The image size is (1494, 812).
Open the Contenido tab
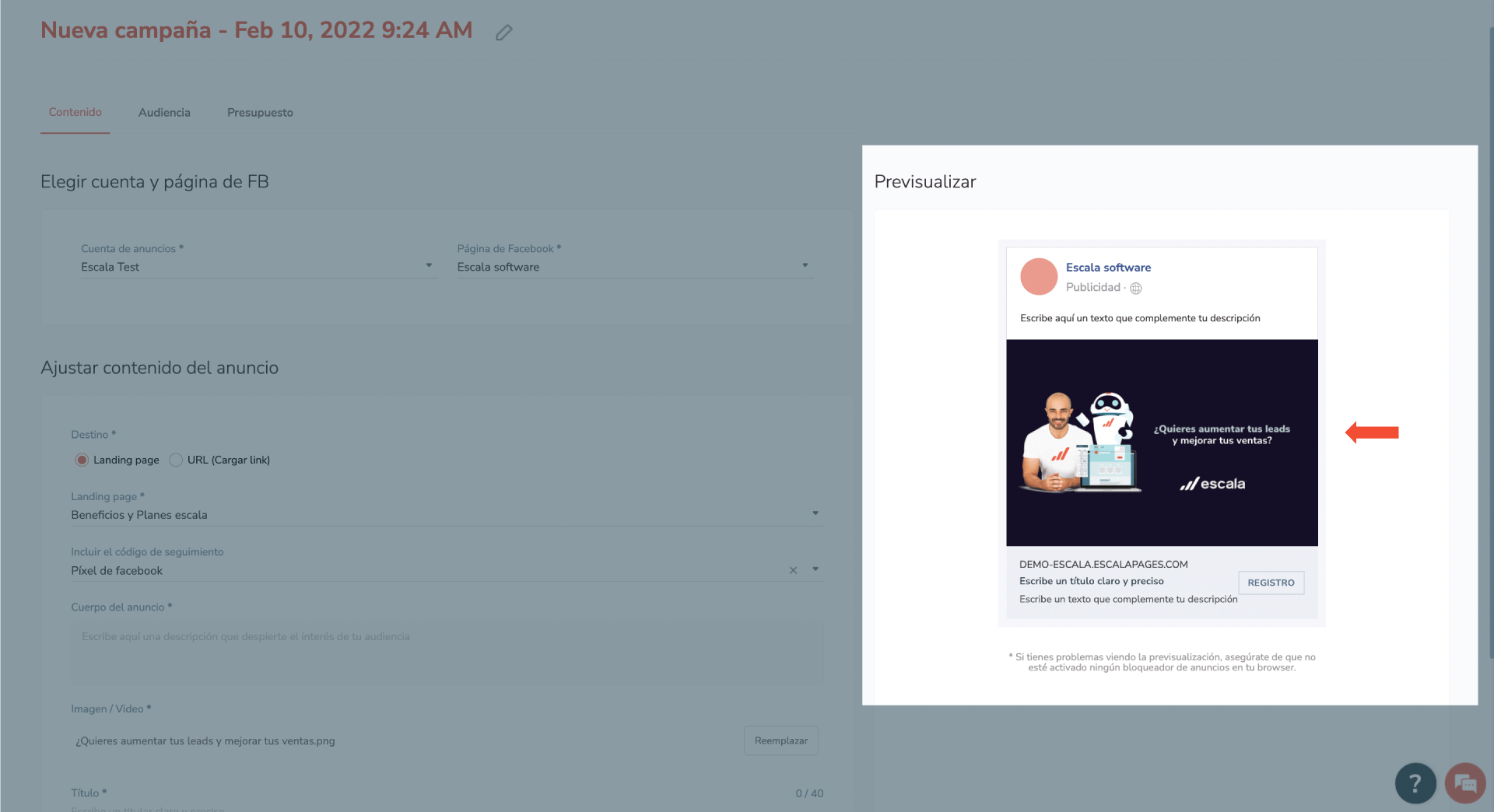75,113
